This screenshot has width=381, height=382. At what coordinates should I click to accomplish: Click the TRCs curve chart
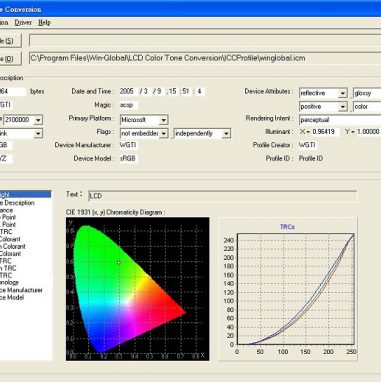pos(288,289)
